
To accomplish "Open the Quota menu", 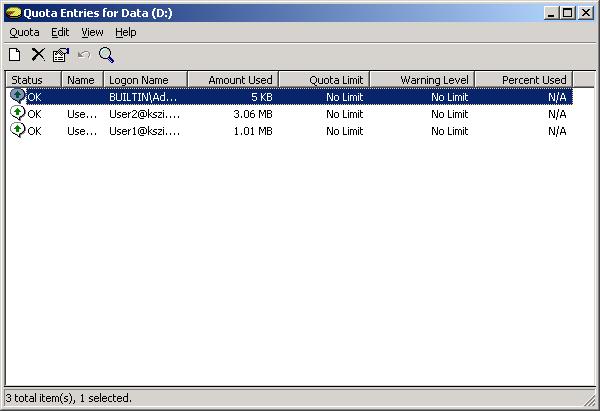I will (x=24, y=32).
